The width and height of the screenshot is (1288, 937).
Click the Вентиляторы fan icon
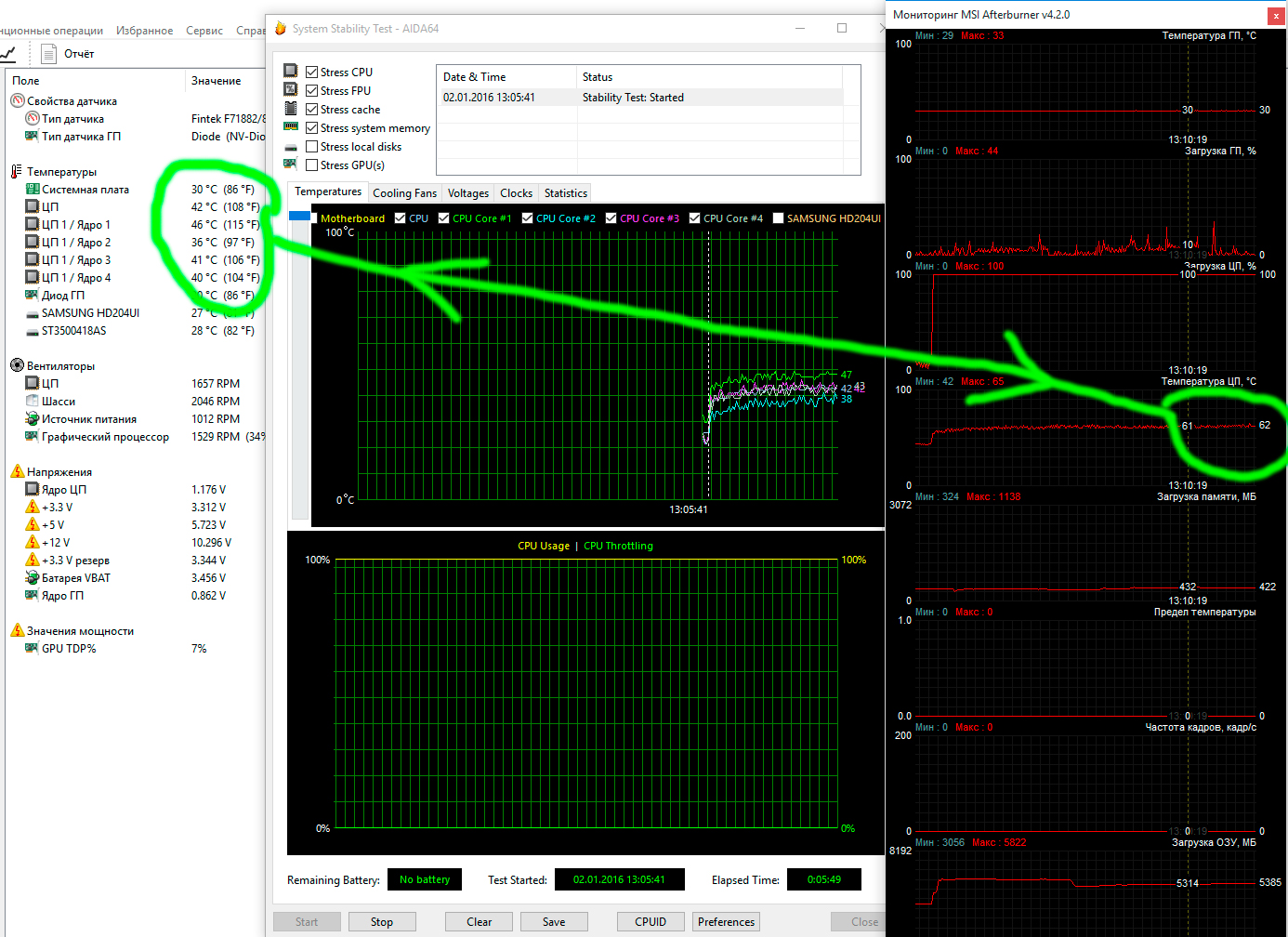17,366
